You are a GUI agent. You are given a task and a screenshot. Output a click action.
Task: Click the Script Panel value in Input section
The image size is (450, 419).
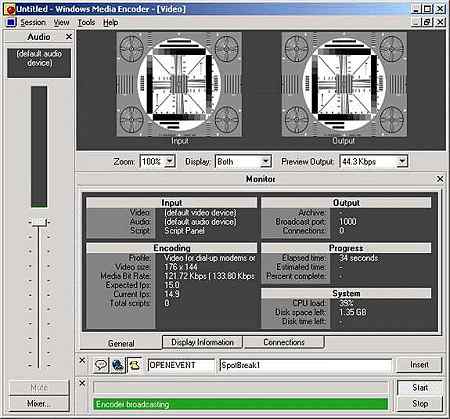click(184, 231)
